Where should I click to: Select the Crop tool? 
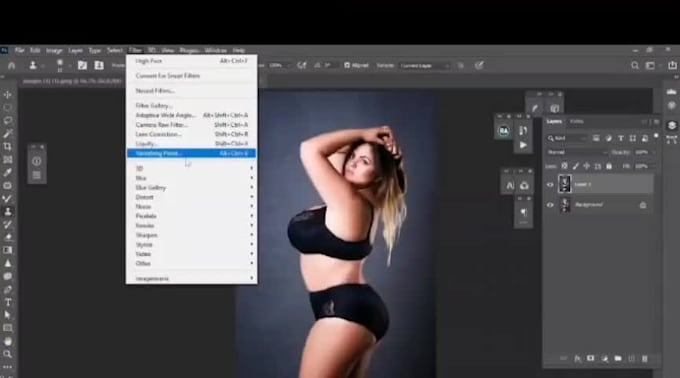7,147
